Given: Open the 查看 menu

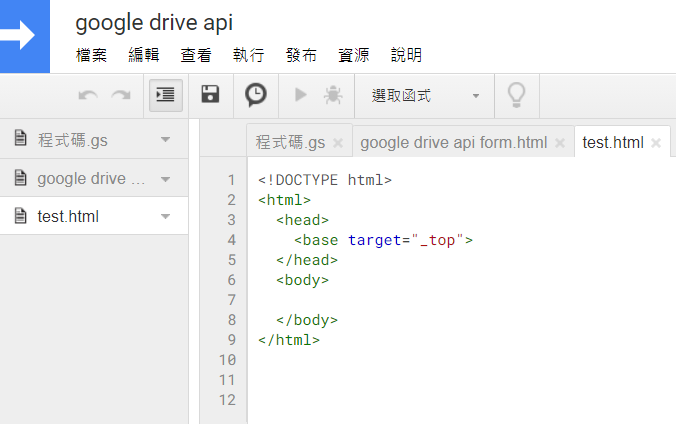Looking at the screenshot, I should pyautogui.click(x=196, y=55).
